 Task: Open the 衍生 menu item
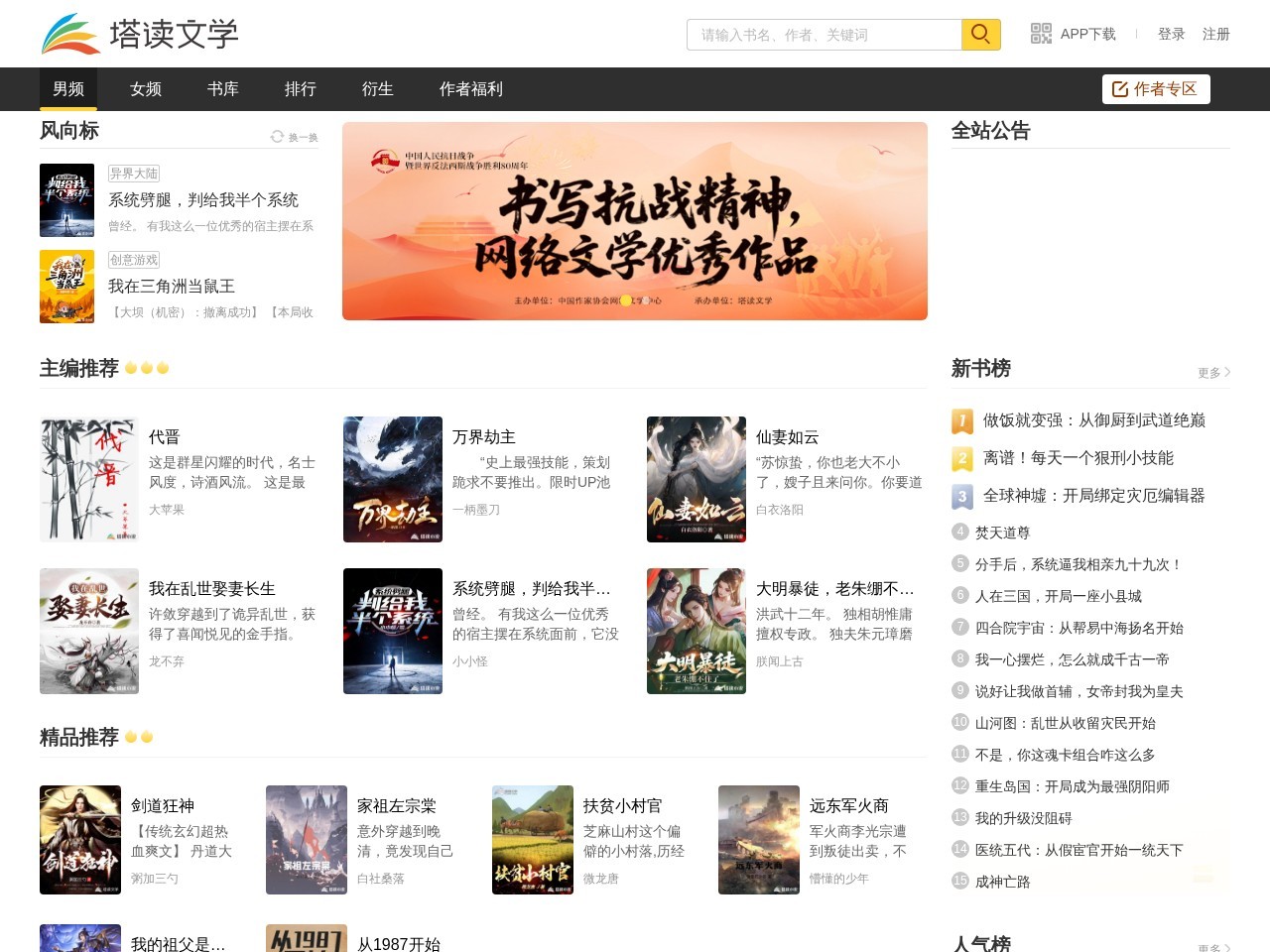378,89
